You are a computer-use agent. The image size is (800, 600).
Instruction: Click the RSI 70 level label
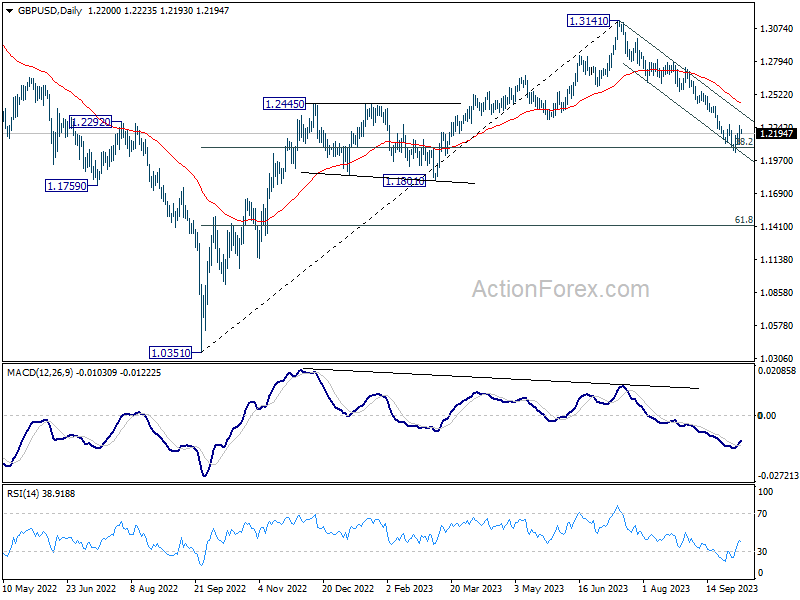click(762, 514)
